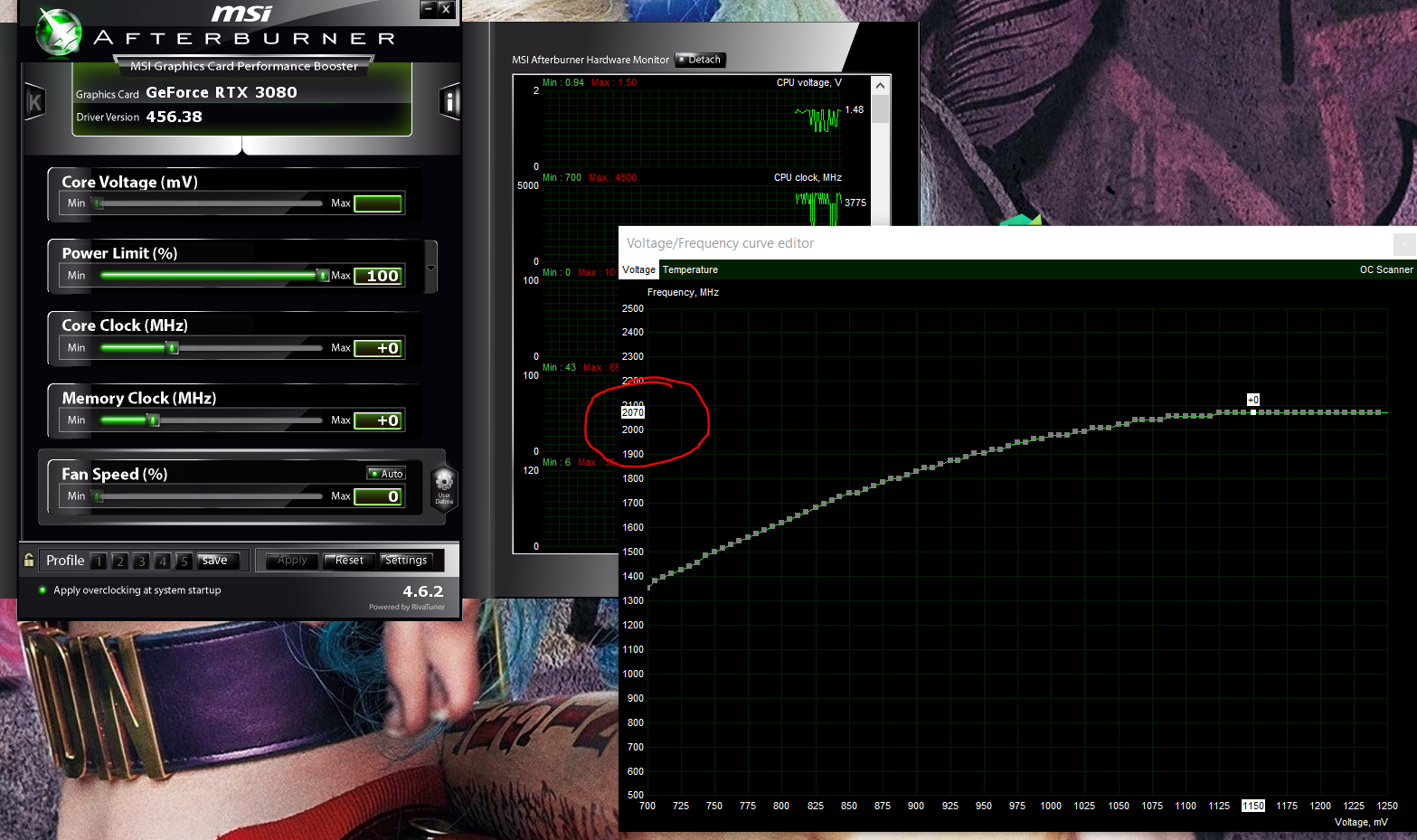Click the Core Clock value field showing +0
The height and width of the screenshot is (840, 1417).
click(378, 348)
